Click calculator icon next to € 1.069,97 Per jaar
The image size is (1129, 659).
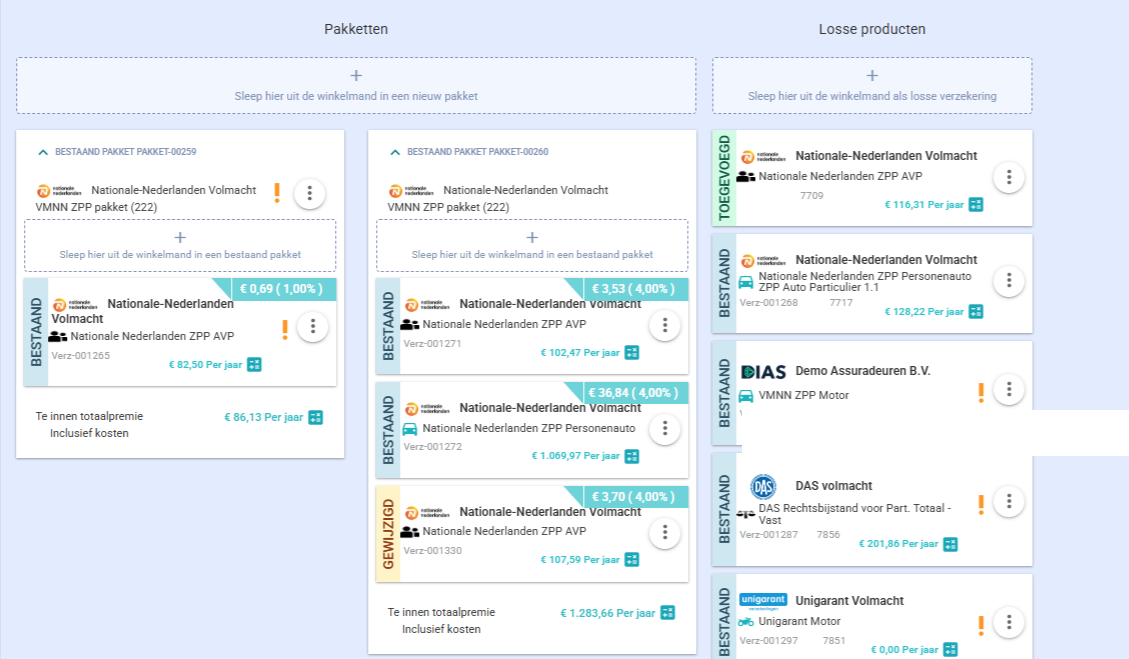pos(631,456)
